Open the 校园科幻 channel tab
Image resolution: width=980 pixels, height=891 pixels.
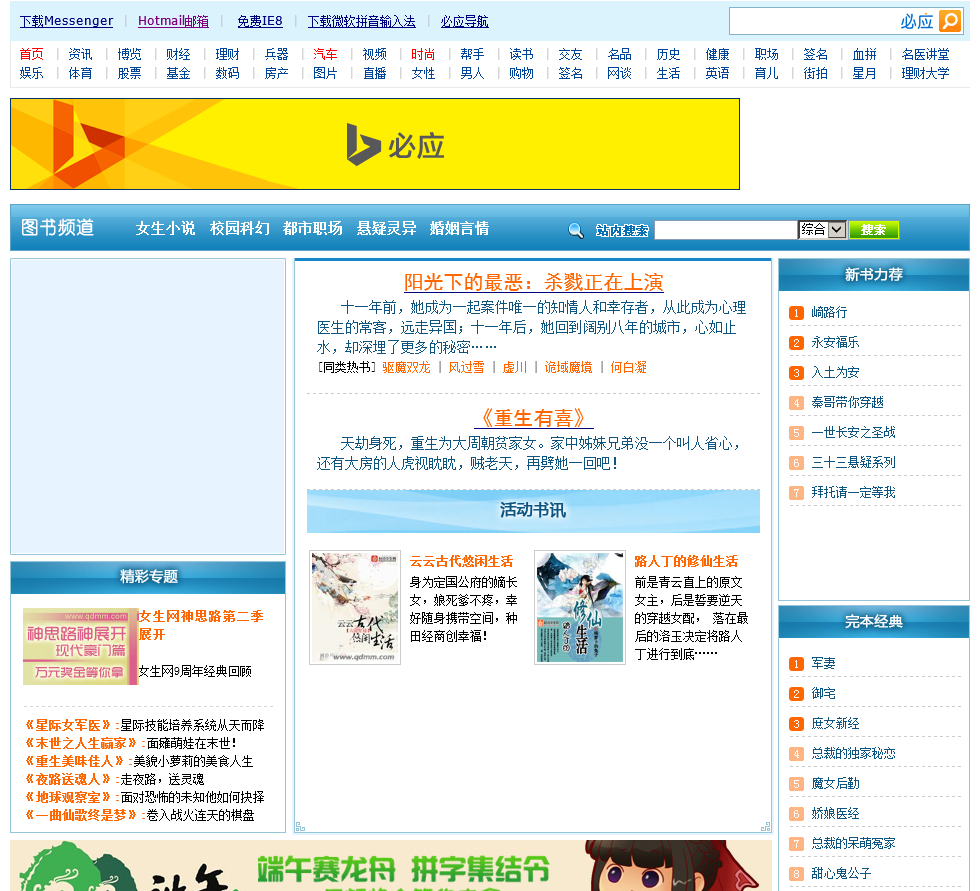(239, 229)
